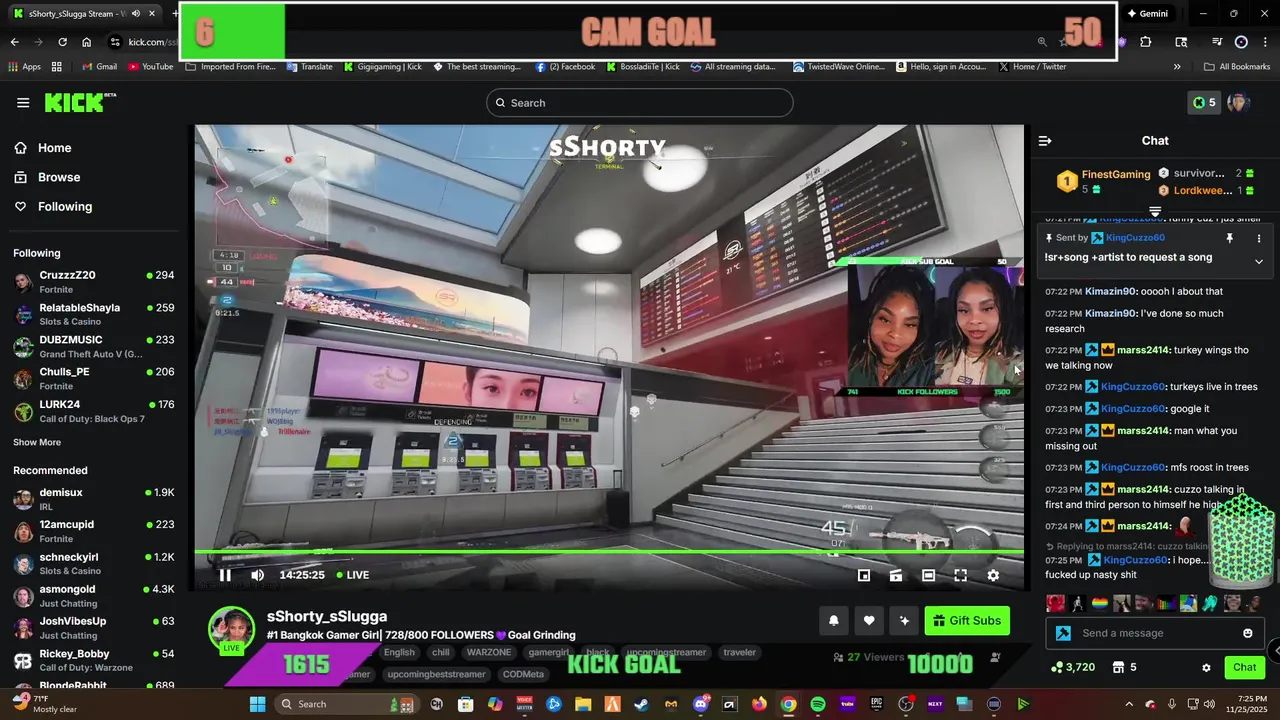Open YouTube bookmark
The height and width of the screenshot is (720, 1280).
150,67
